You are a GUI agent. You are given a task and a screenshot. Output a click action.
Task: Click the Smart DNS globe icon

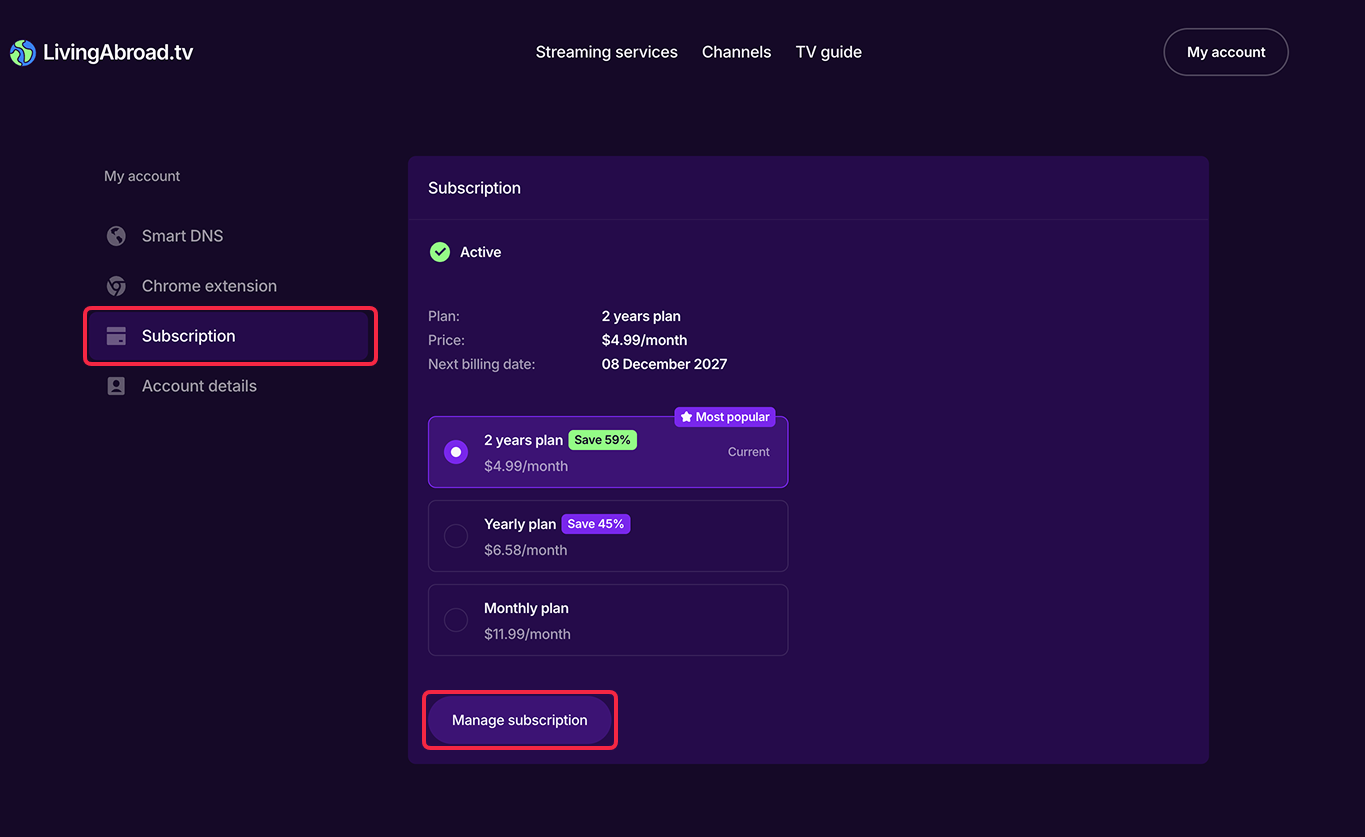click(116, 236)
